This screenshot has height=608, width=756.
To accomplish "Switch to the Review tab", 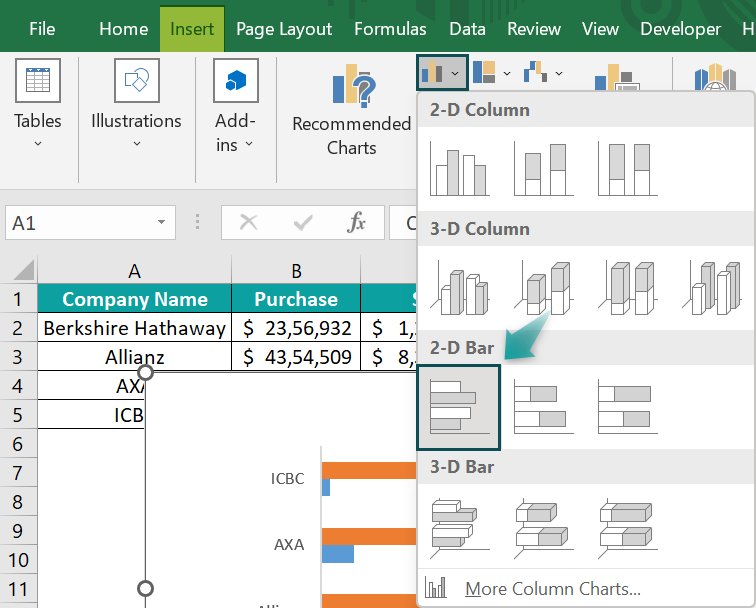I will [x=534, y=29].
